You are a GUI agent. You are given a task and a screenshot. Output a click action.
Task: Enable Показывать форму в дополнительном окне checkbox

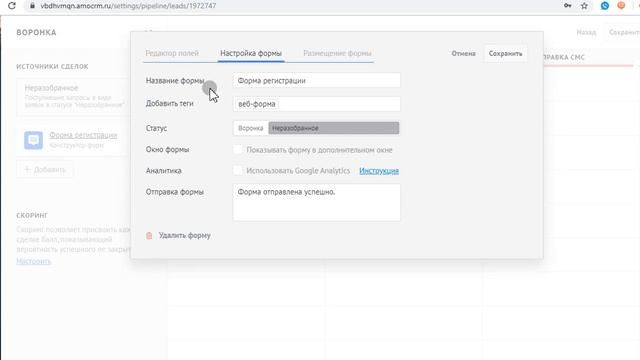(238, 149)
